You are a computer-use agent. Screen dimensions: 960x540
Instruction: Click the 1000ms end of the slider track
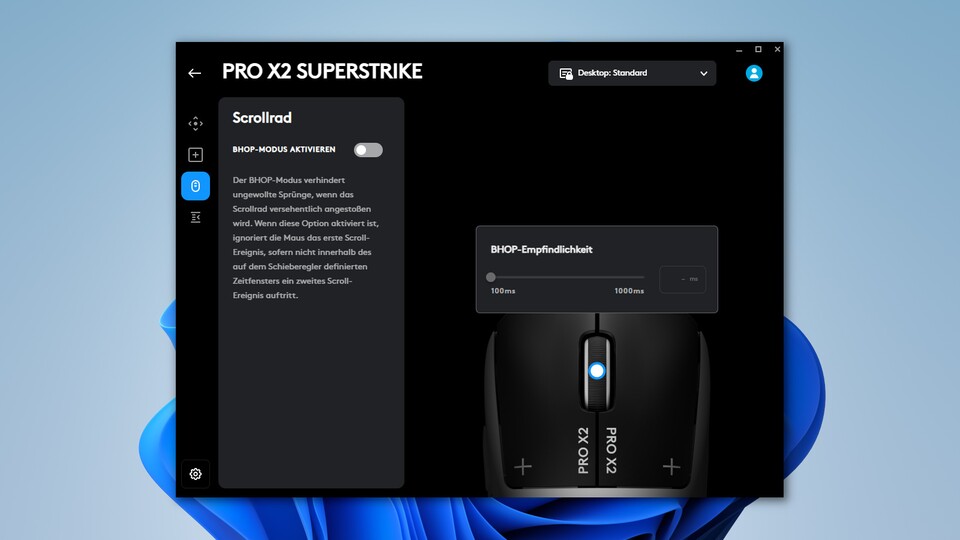pyautogui.click(x=643, y=277)
